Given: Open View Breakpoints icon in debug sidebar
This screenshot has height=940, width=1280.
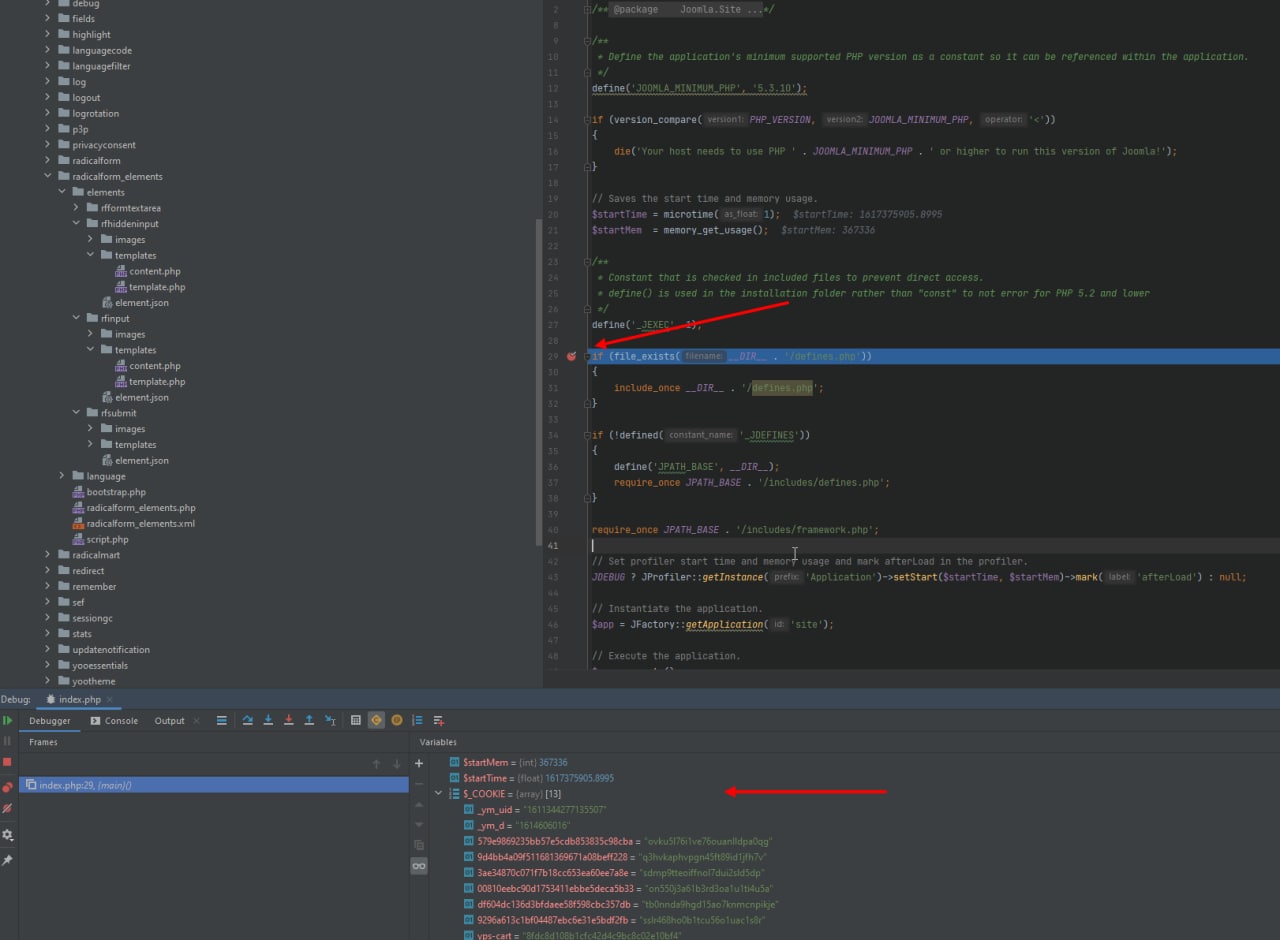Looking at the screenshot, I should (7, 787).
